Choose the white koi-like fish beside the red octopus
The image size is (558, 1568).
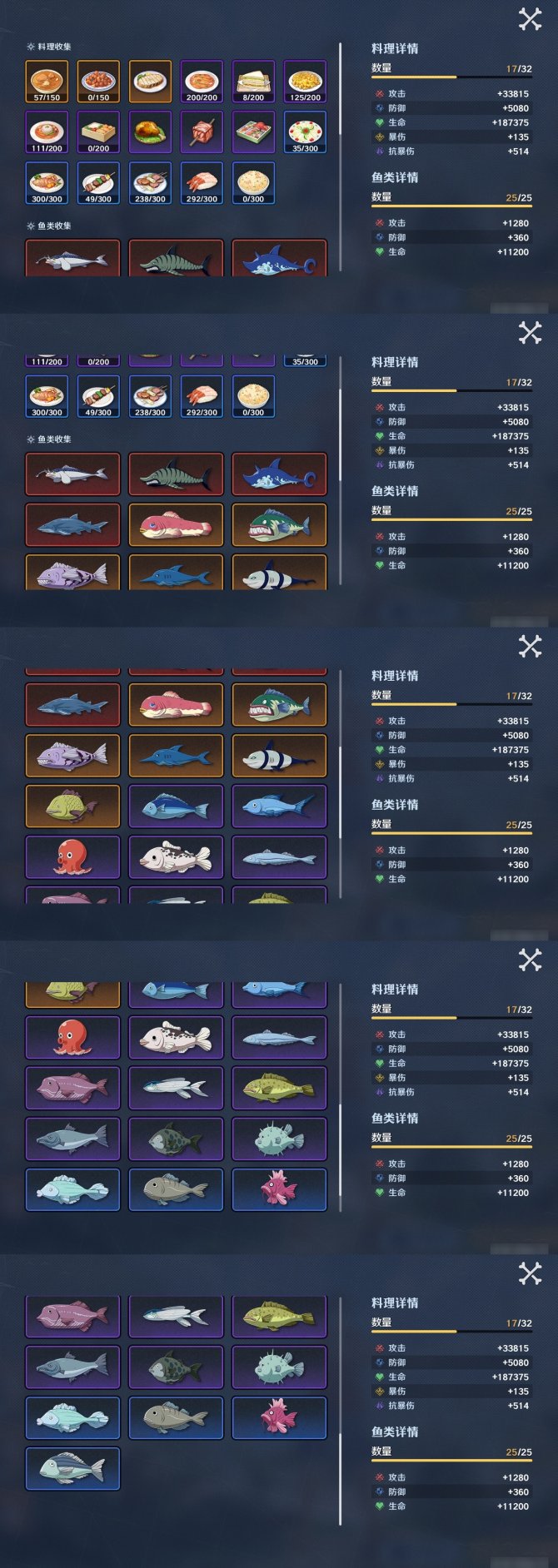coord(176,857)
